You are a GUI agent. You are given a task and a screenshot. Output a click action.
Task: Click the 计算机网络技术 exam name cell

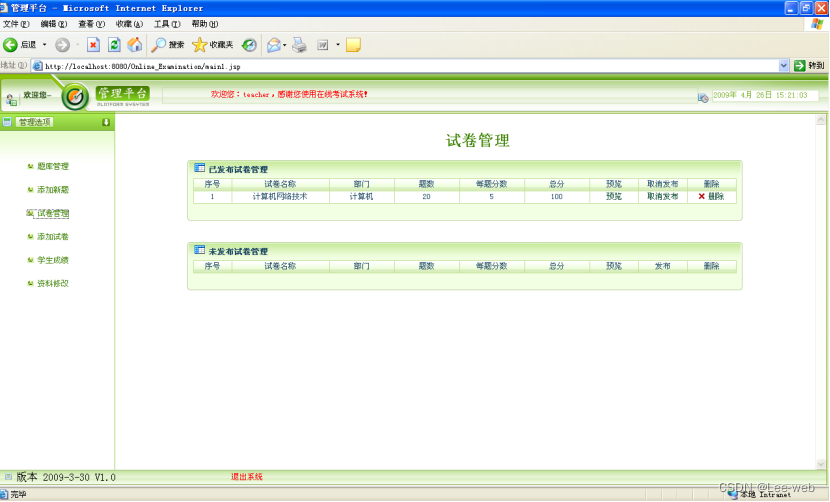tap(280, 196)
